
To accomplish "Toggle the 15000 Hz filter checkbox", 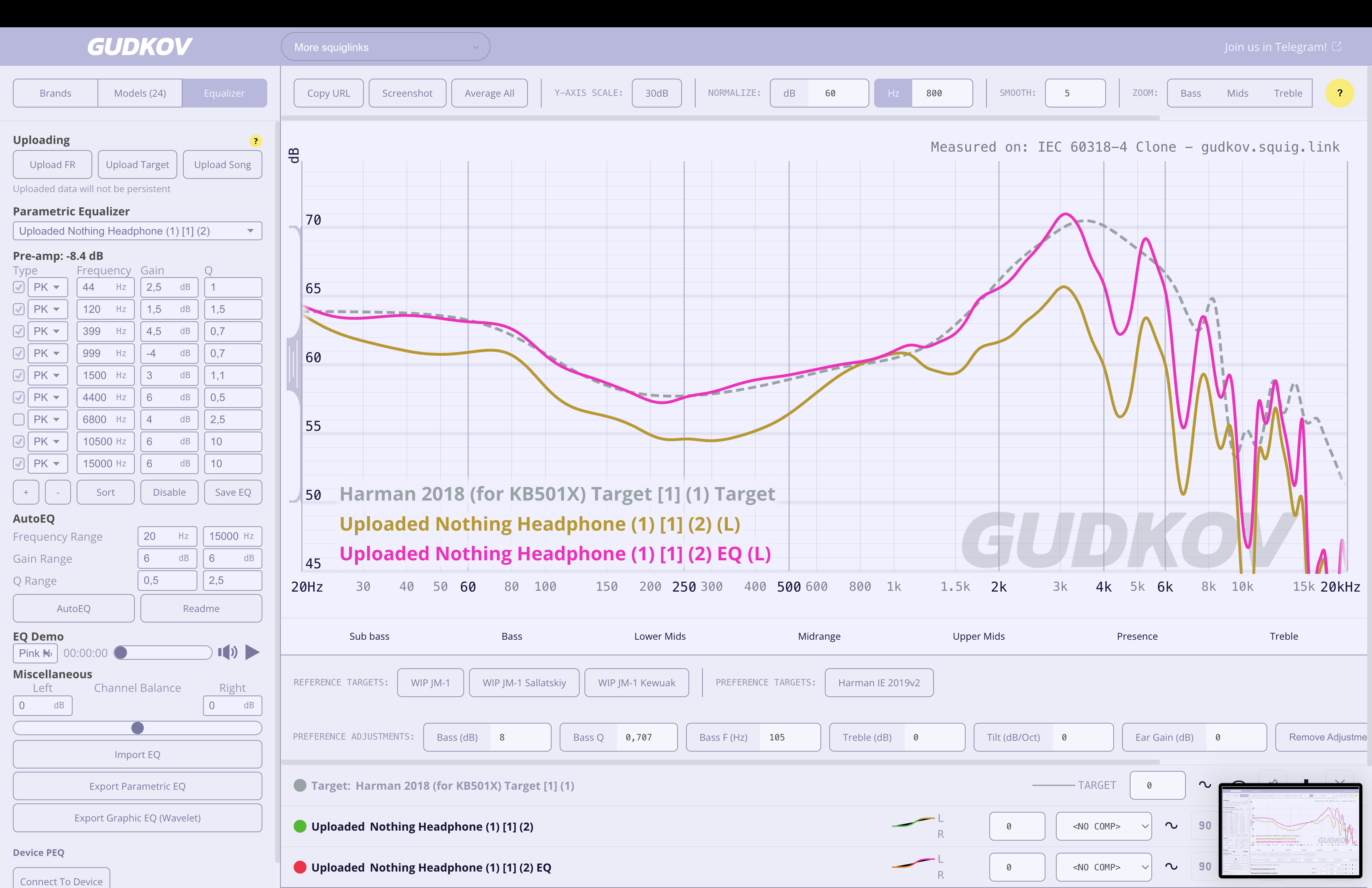I will 18,463.
